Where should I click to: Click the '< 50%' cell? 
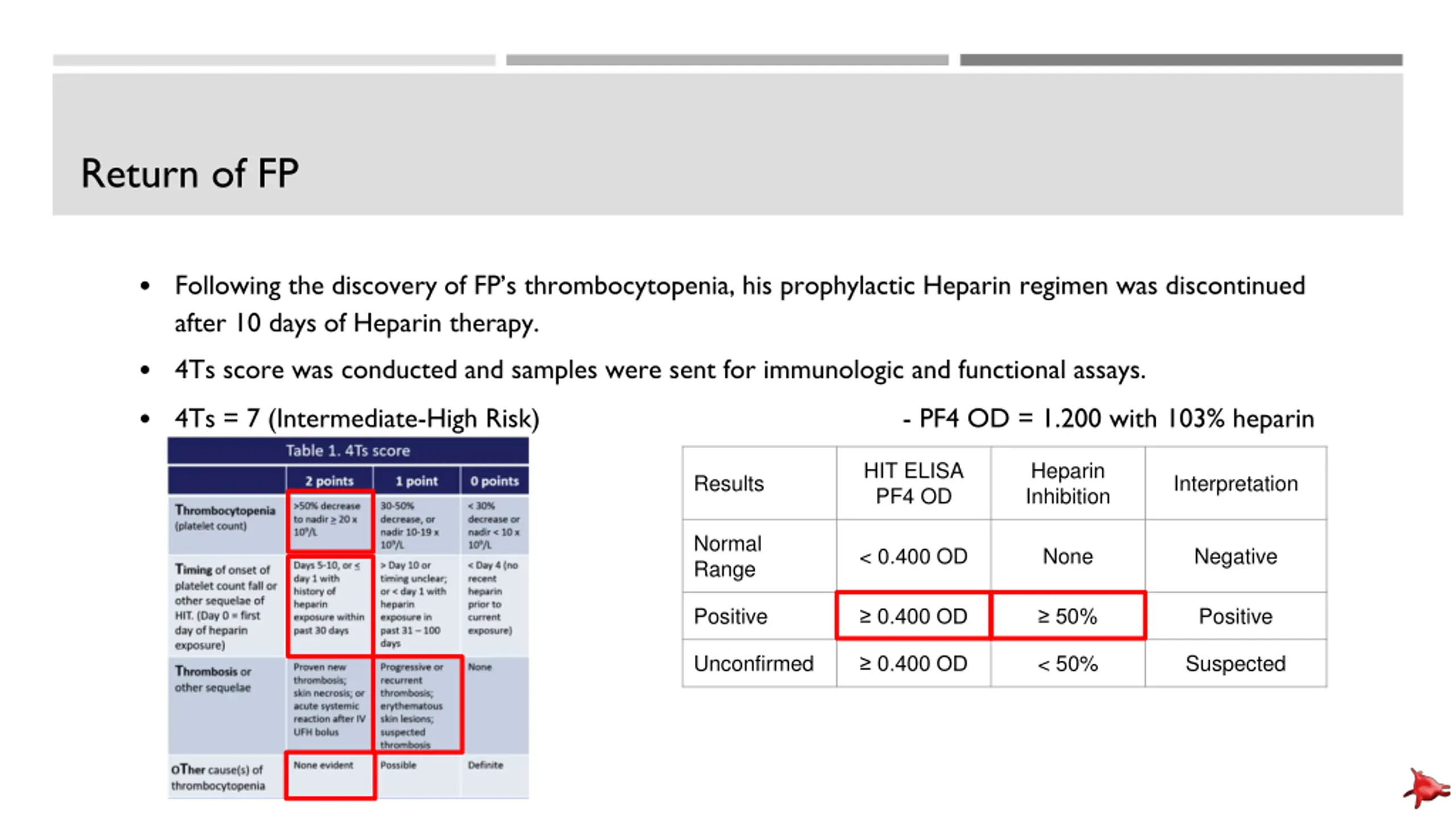click(x=1068, y=663)
